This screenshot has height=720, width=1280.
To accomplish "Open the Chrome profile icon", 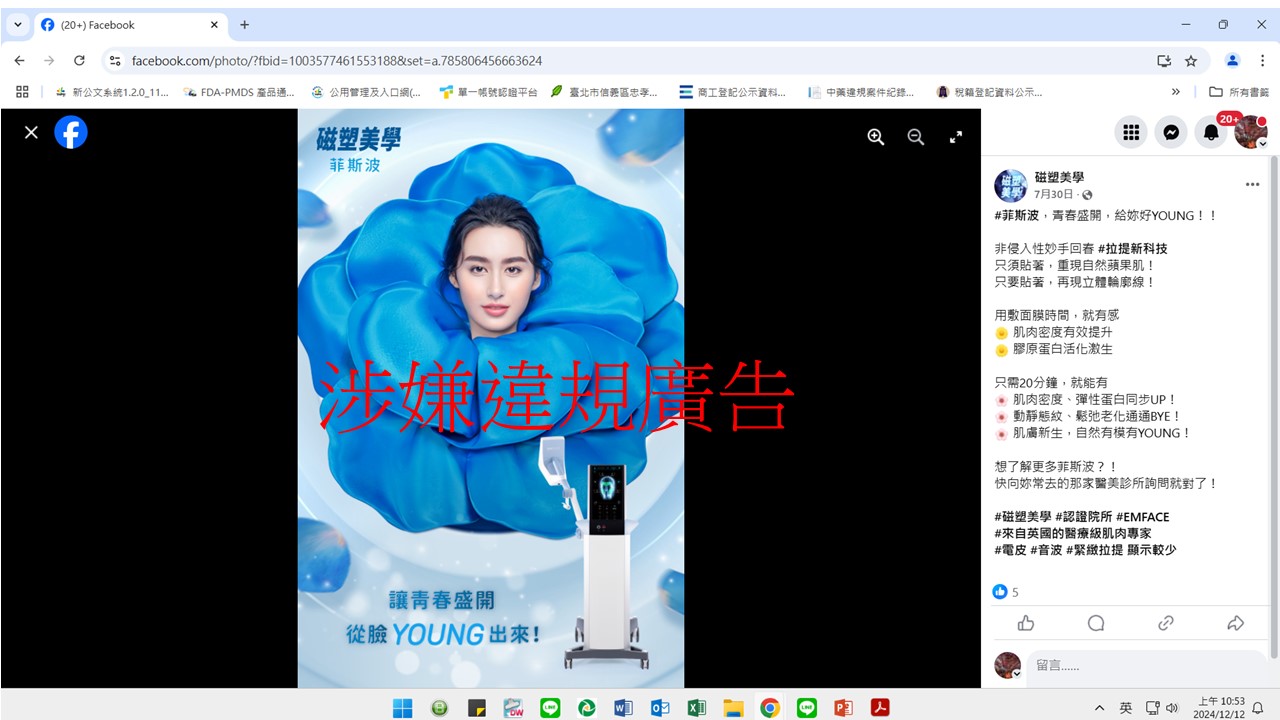I will [1232, 61].
